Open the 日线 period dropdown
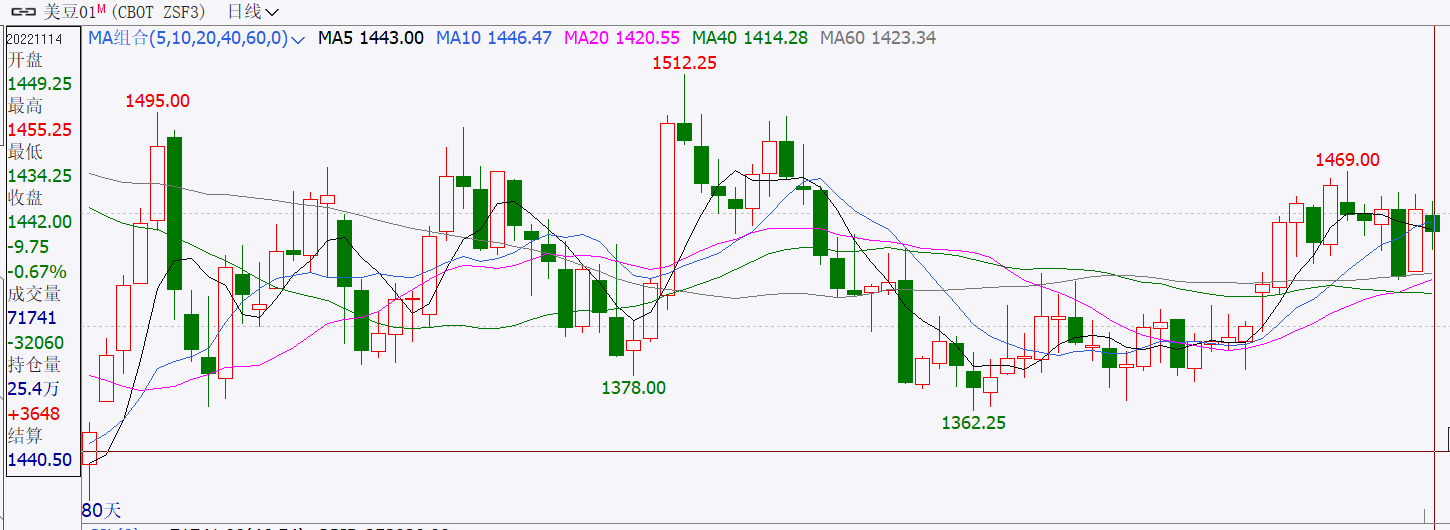 pyautogui.click(x=253, y=12)
